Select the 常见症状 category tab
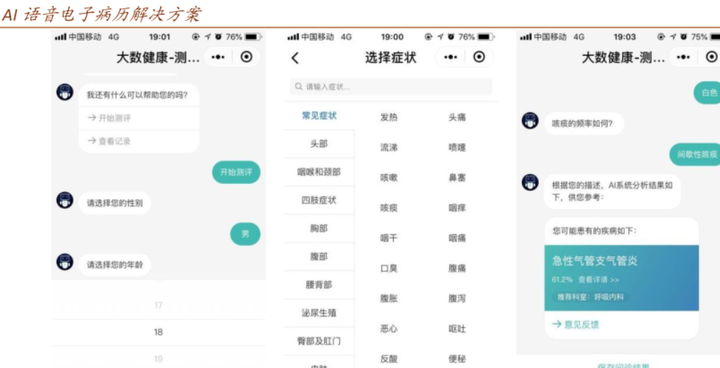Screen dimensions: 720x368 [x=319, y=116]
